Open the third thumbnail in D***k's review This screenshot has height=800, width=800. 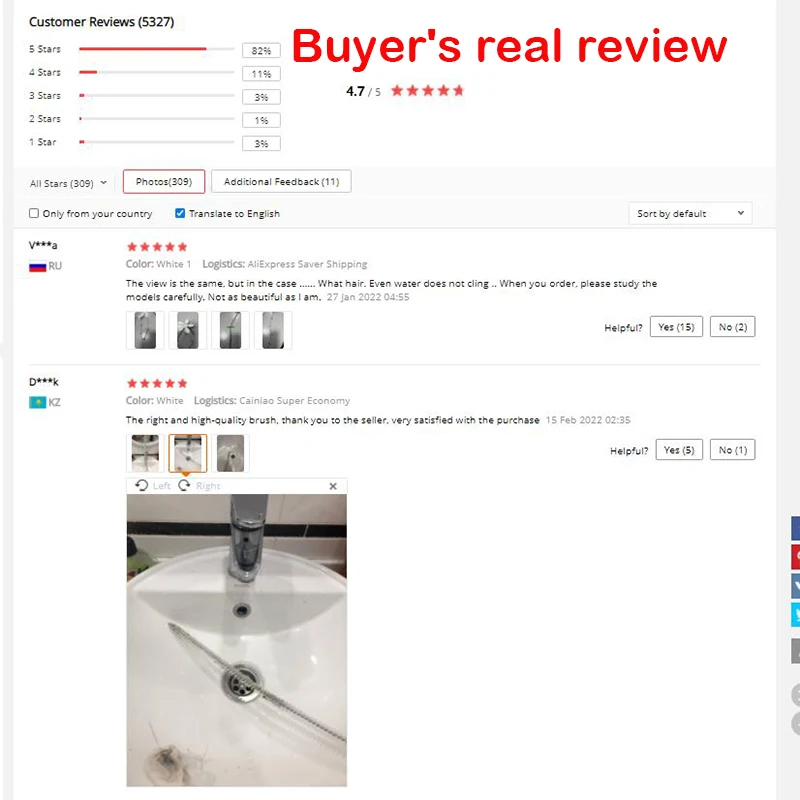tap(231, 453)
